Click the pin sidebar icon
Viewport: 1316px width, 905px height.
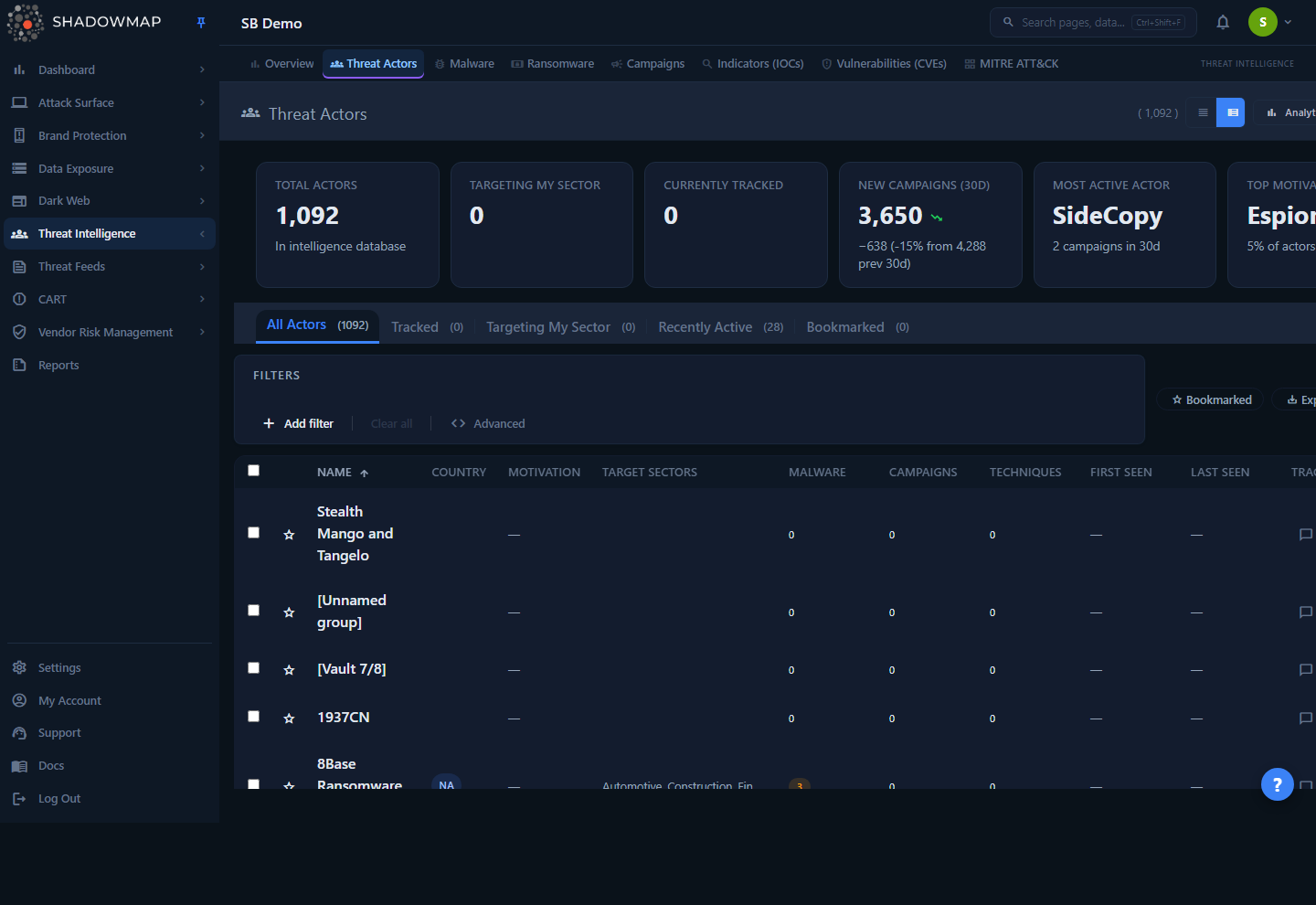pos(201,23)
